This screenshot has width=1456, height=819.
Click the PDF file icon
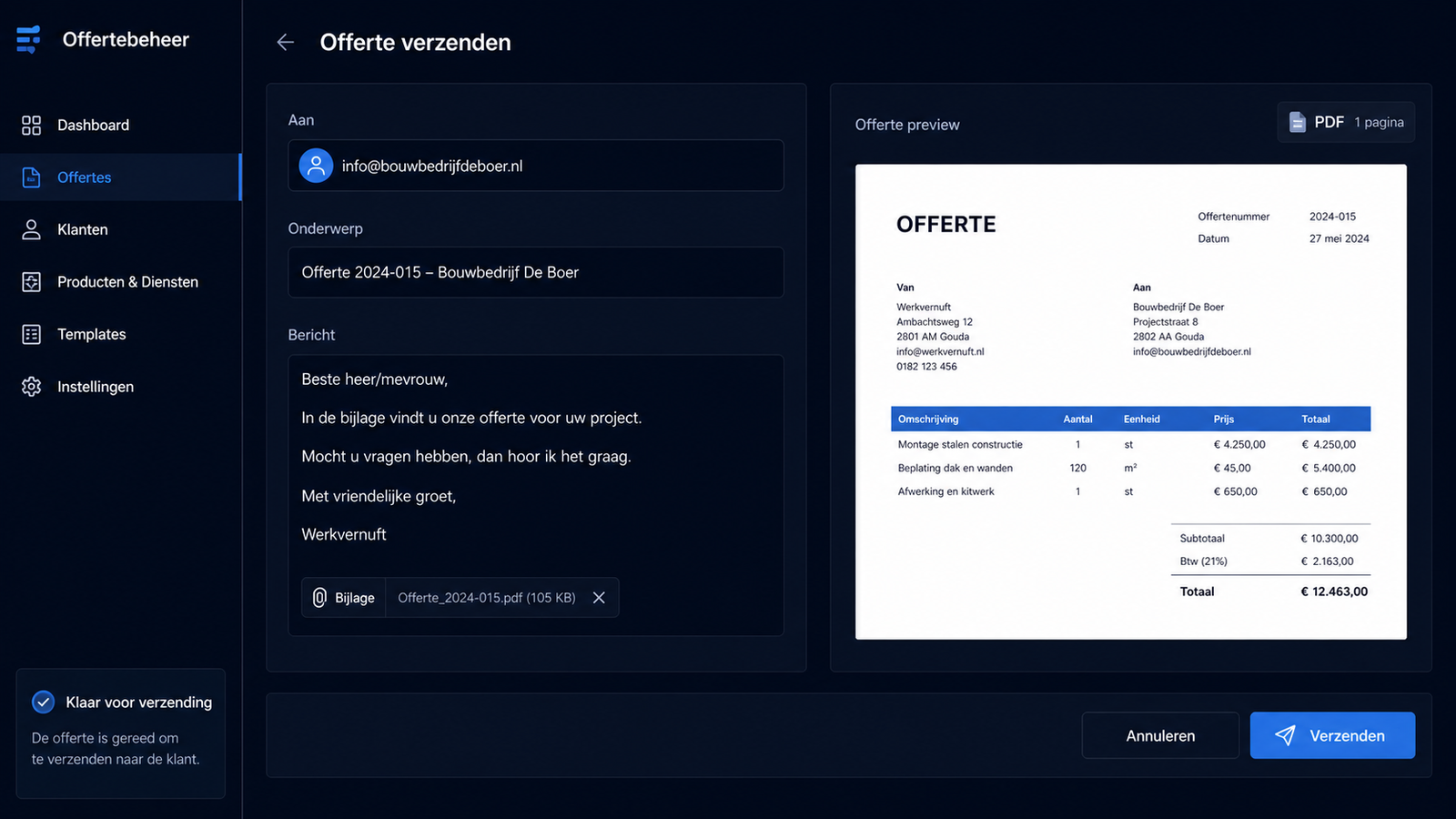[x=1297, y=122]
